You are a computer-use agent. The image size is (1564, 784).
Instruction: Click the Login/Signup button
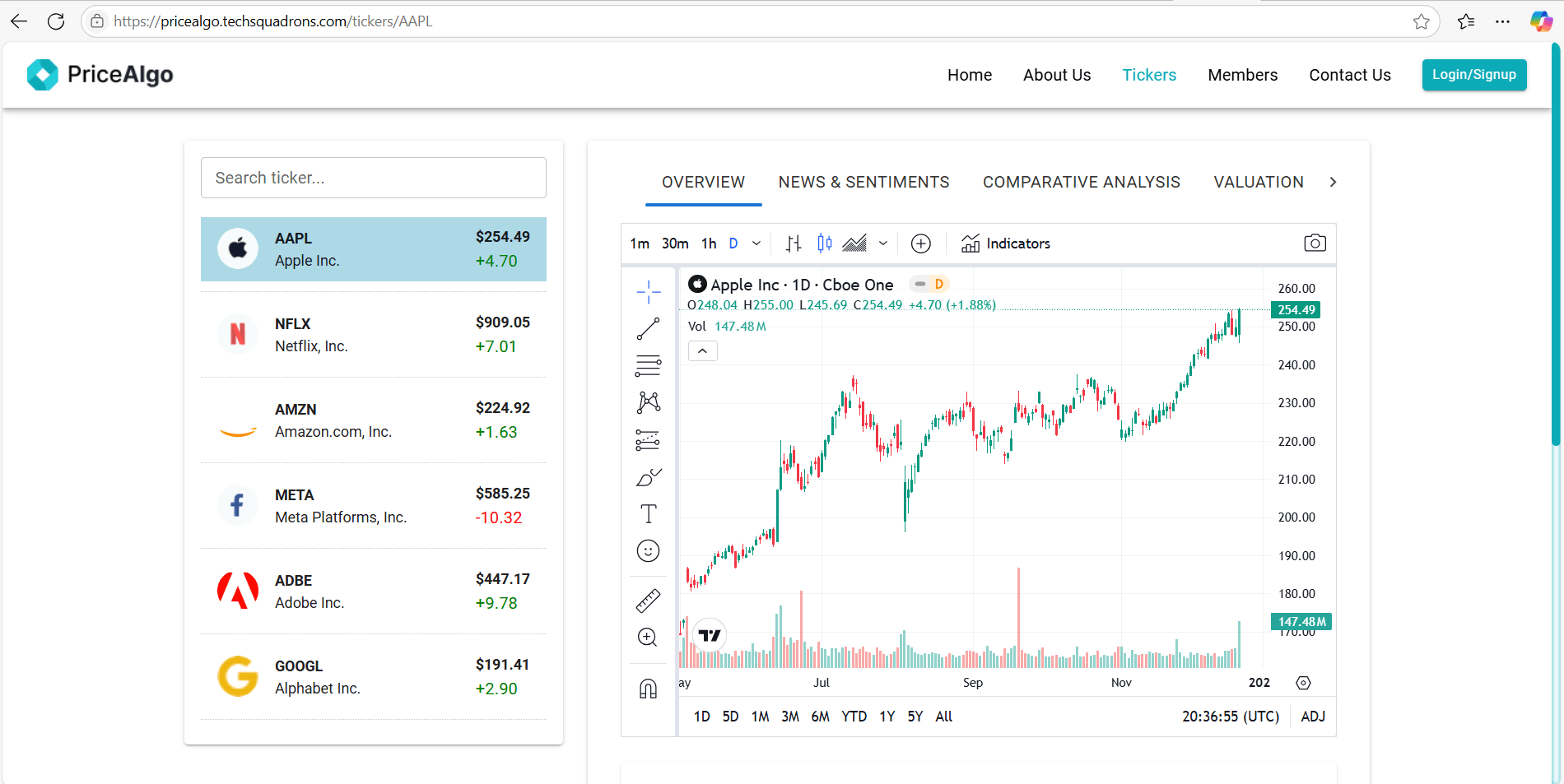1473,75
